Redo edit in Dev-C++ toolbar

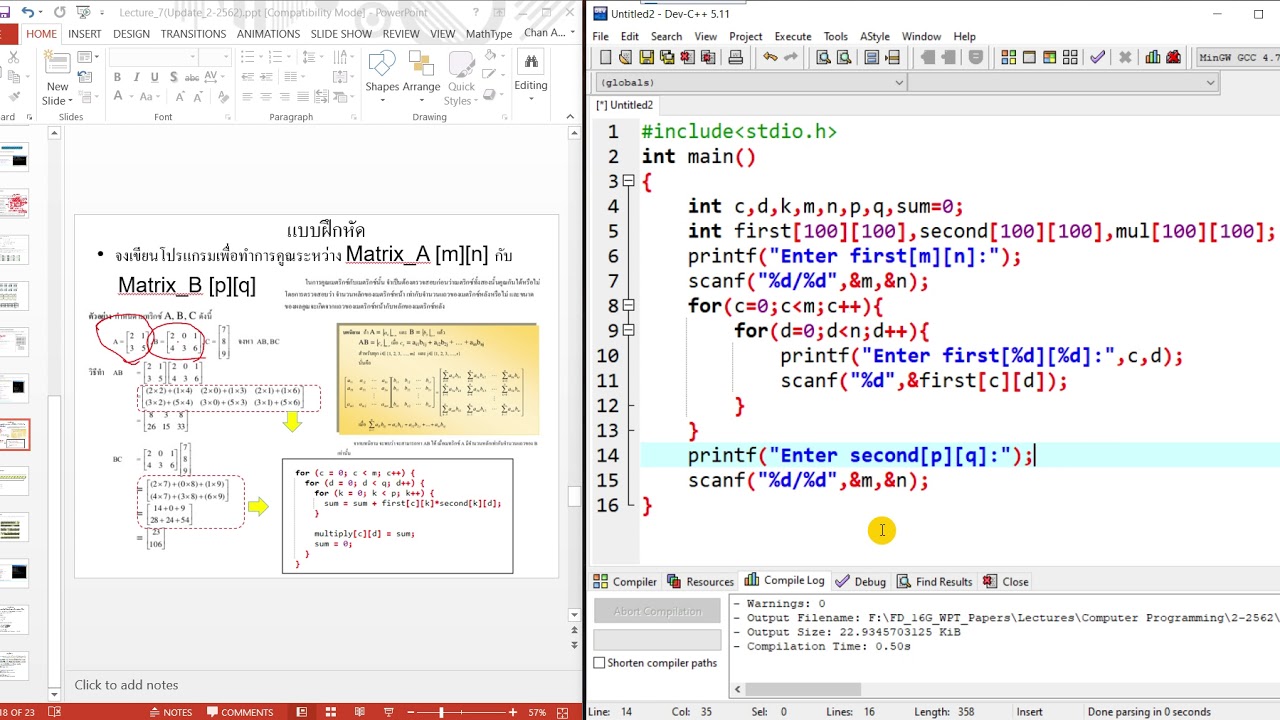(790, 58)
